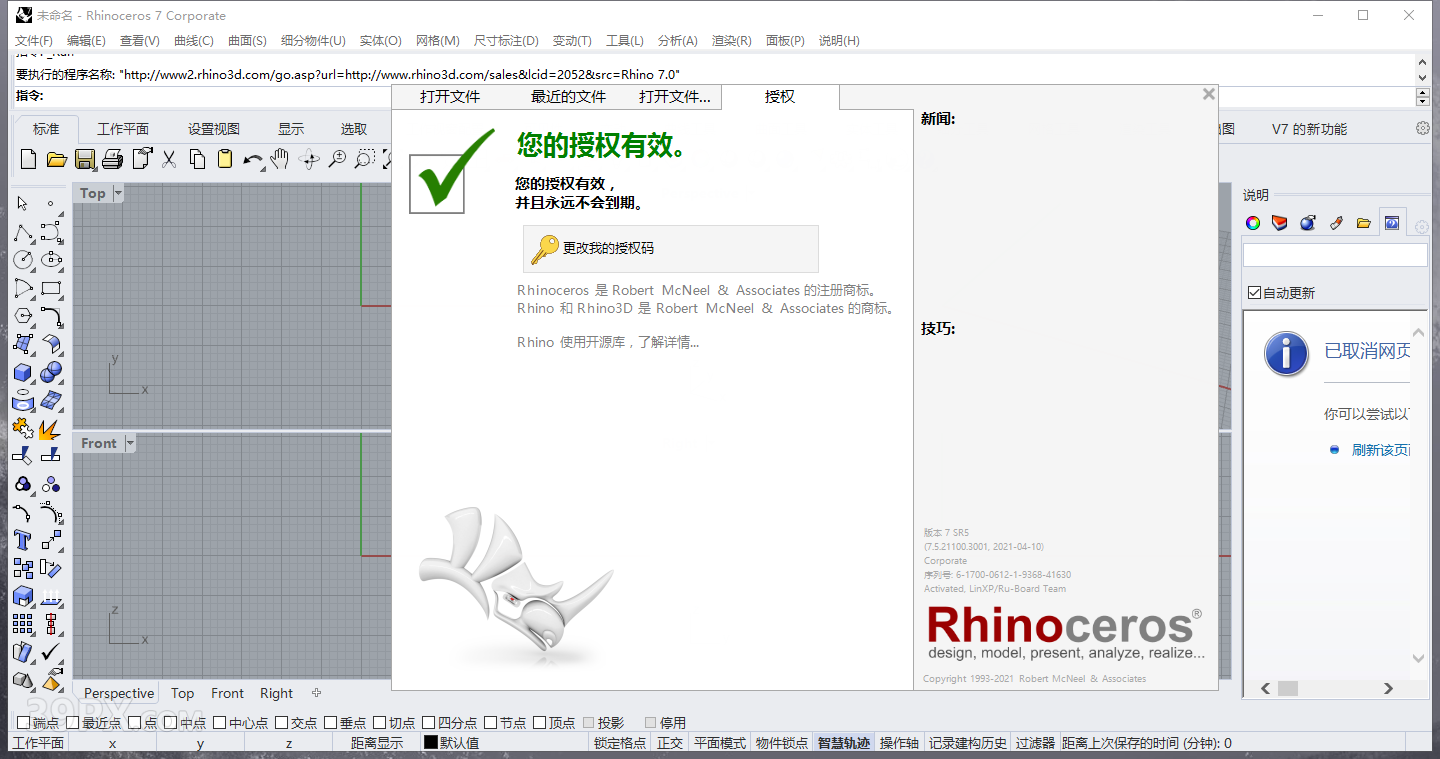Click the Explode icon in the left sidebar

51,428
